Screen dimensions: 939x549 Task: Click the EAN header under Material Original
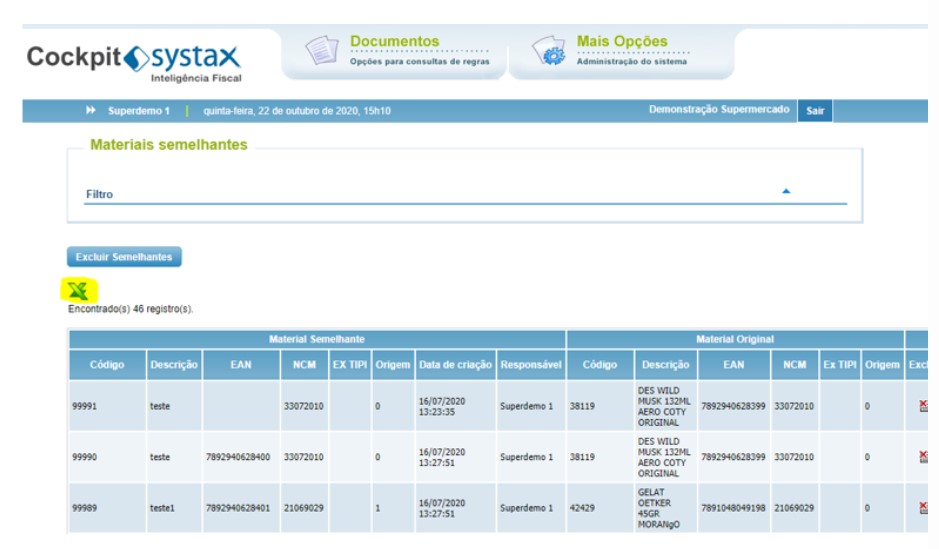(734, 365)
